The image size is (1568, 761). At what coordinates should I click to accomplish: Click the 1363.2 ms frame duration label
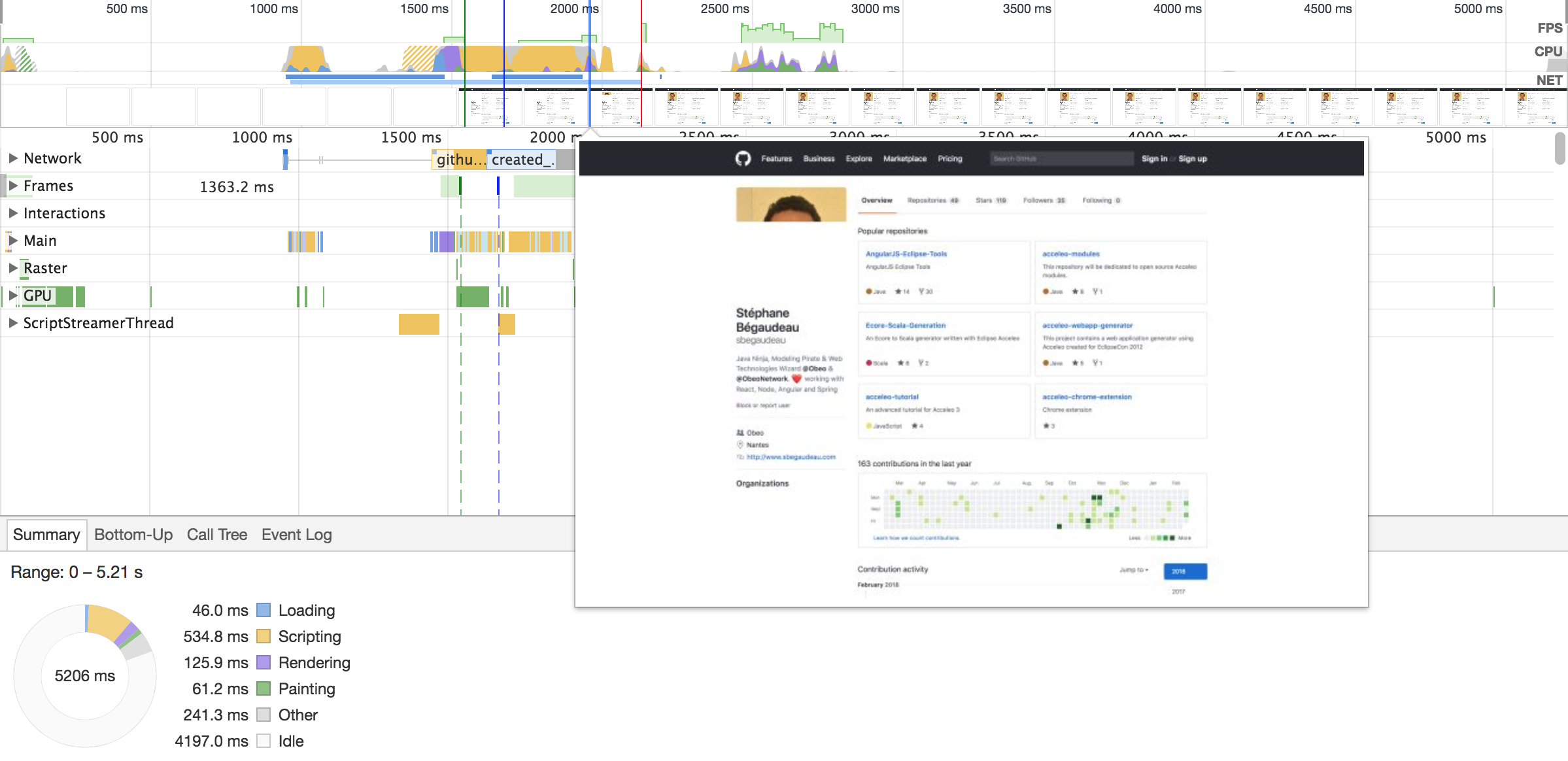(x=237, y=187)
